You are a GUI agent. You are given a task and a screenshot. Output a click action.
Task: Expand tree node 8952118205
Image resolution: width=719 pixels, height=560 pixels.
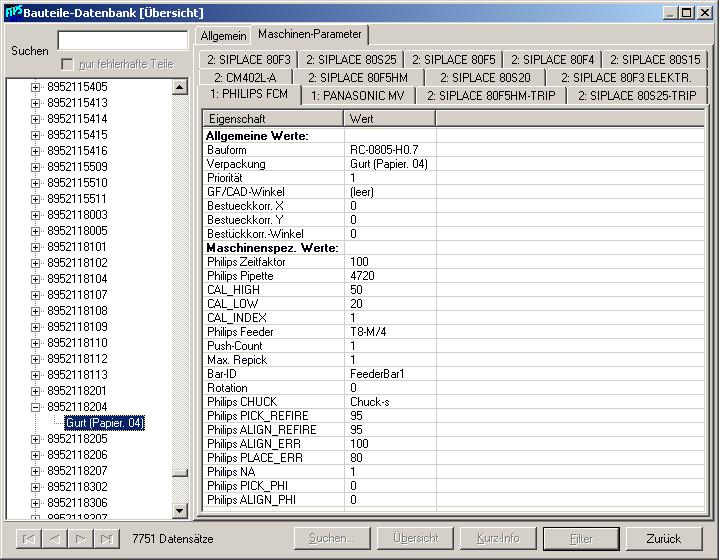35,439
